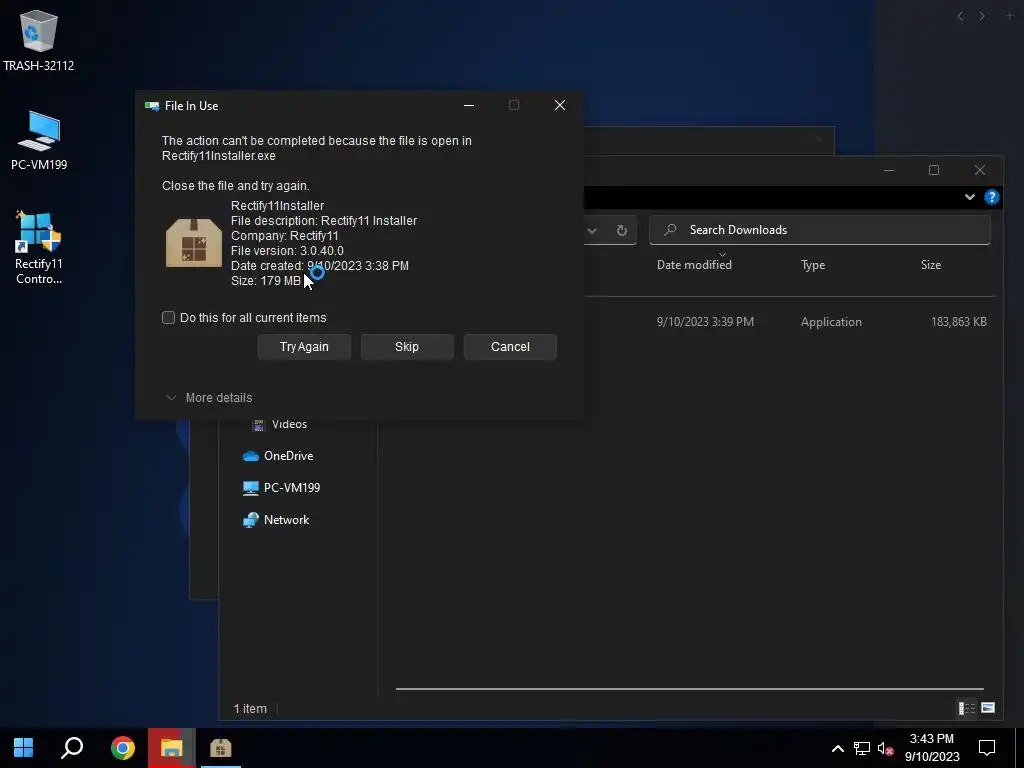Click the network tray icon
The width and height of the screenshot is (1024, 768).
pyautogui.click(x=861, y=748)
